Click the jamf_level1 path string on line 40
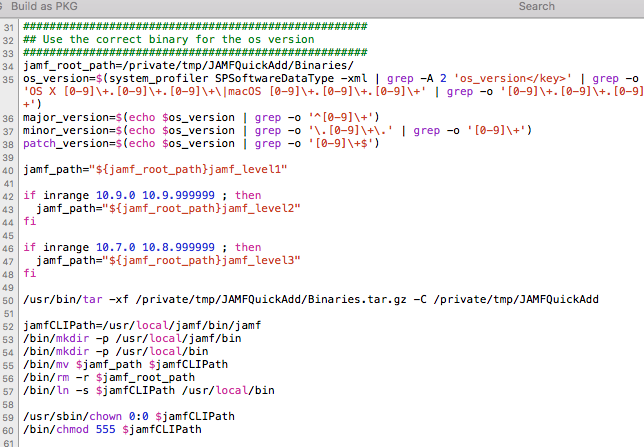644x447 pixels. (188, 169)
